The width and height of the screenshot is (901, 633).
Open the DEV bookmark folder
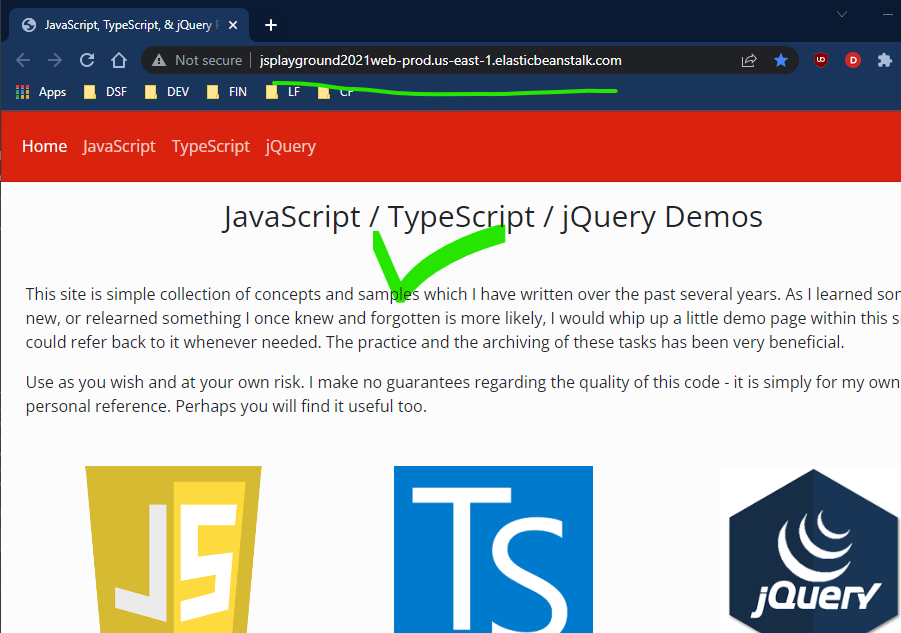(167, 92)
